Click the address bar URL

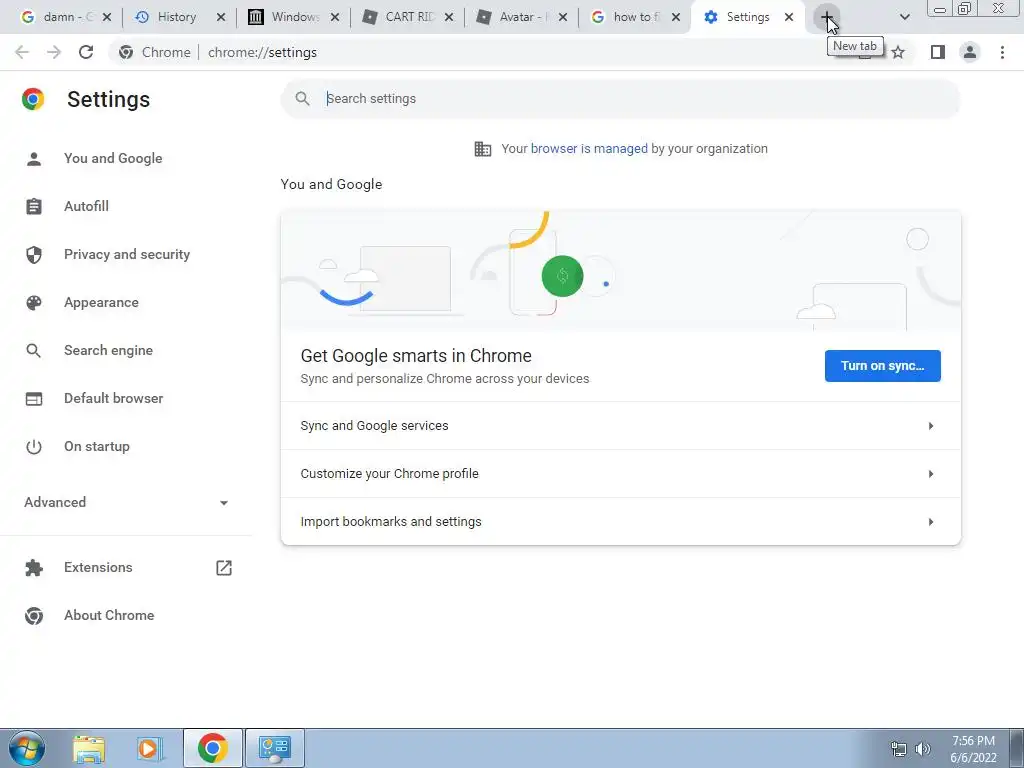[x=263, y=52]
